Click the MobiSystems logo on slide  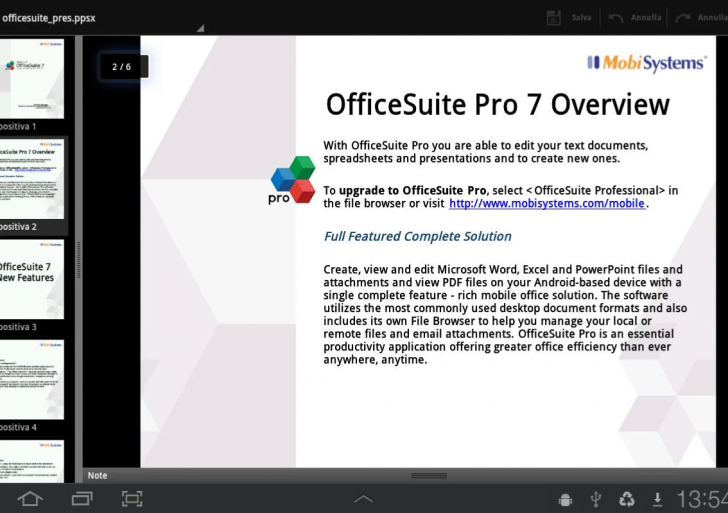tap(646, 63)
